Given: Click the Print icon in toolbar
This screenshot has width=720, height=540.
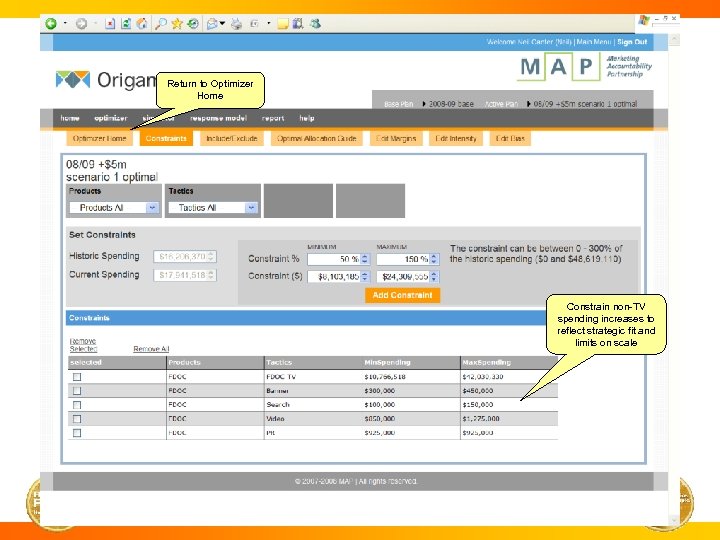Looking at the screenshot, I should 236,23.
